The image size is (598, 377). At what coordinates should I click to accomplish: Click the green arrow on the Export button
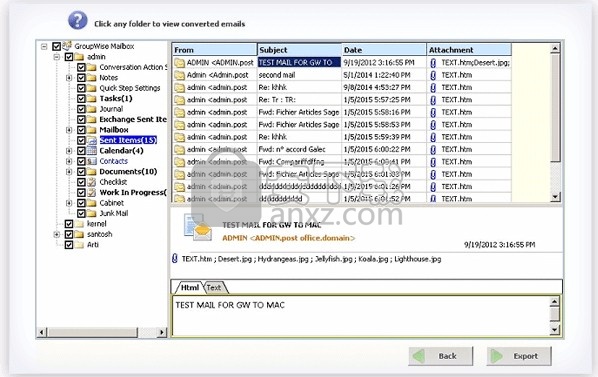497,356
